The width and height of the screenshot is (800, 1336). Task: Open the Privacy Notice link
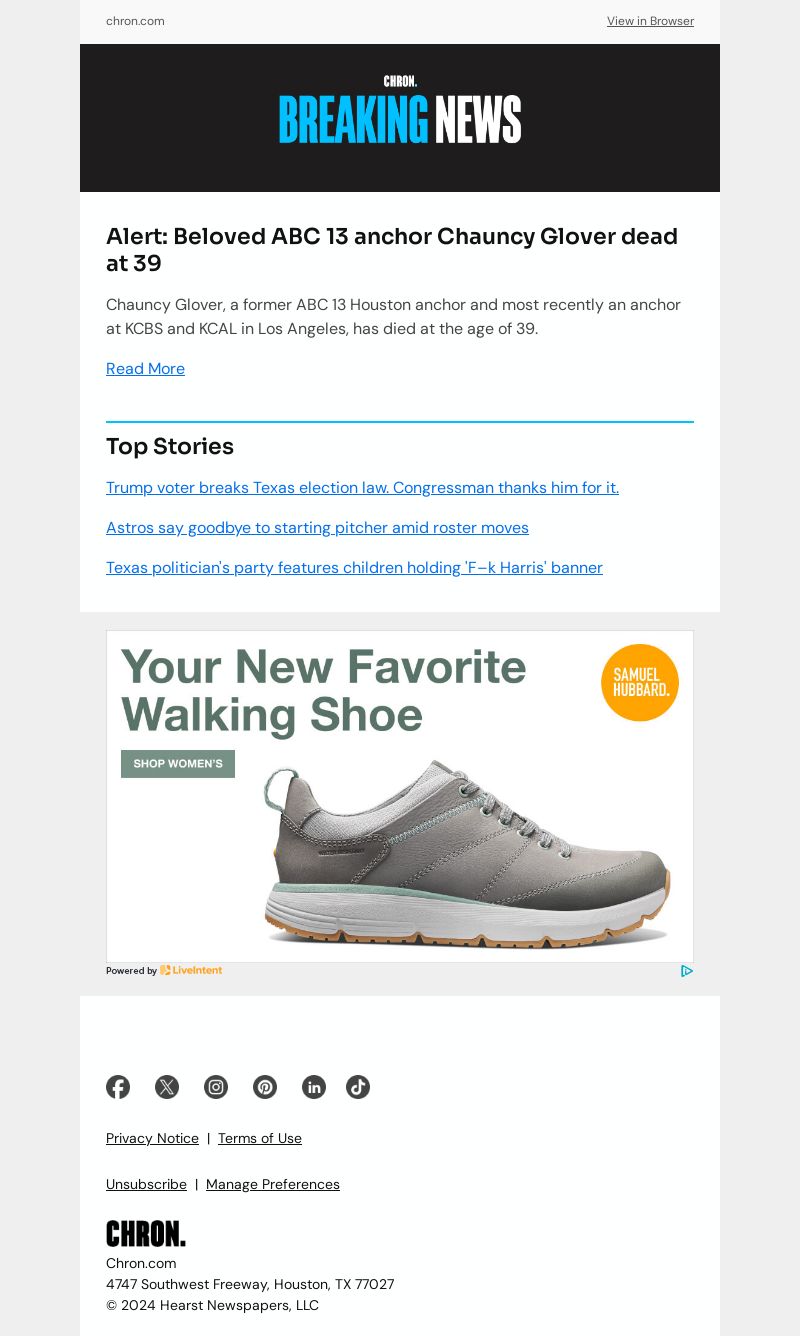coord(152,1138)
